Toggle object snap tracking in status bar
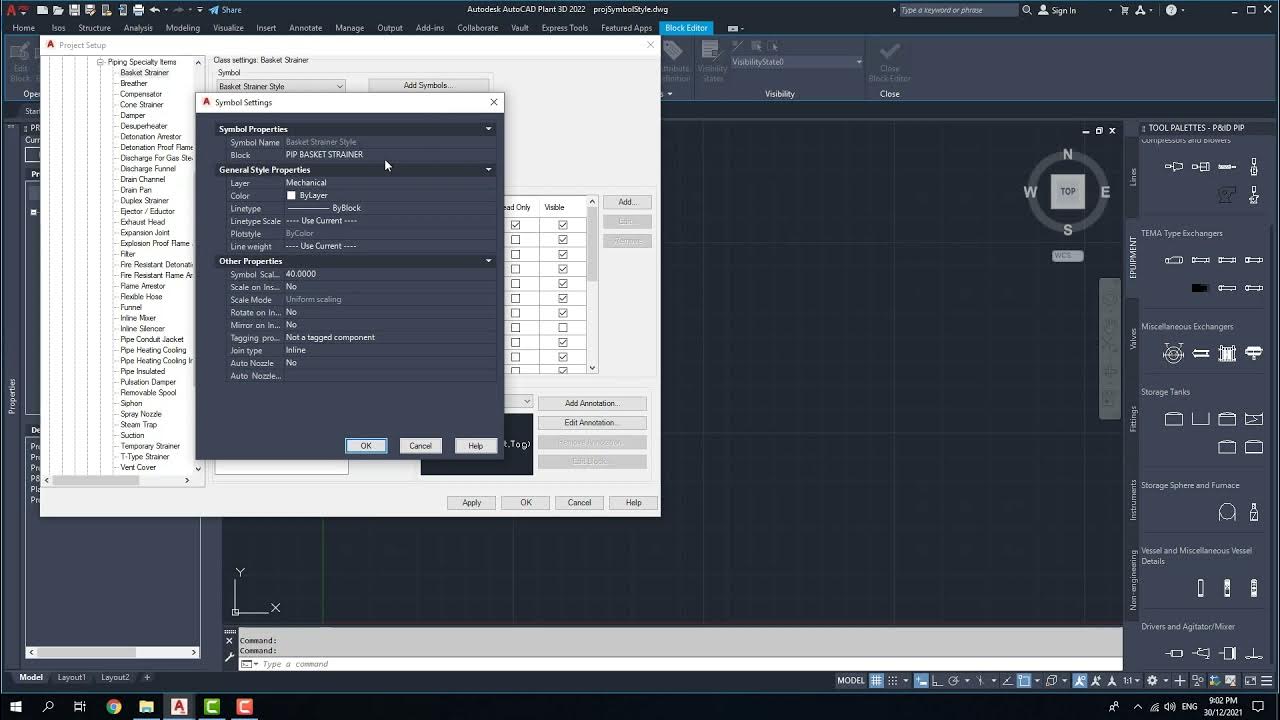The height and width of the screenshot is (720, 1280). pyautogui.click(x=1008, y=681)
